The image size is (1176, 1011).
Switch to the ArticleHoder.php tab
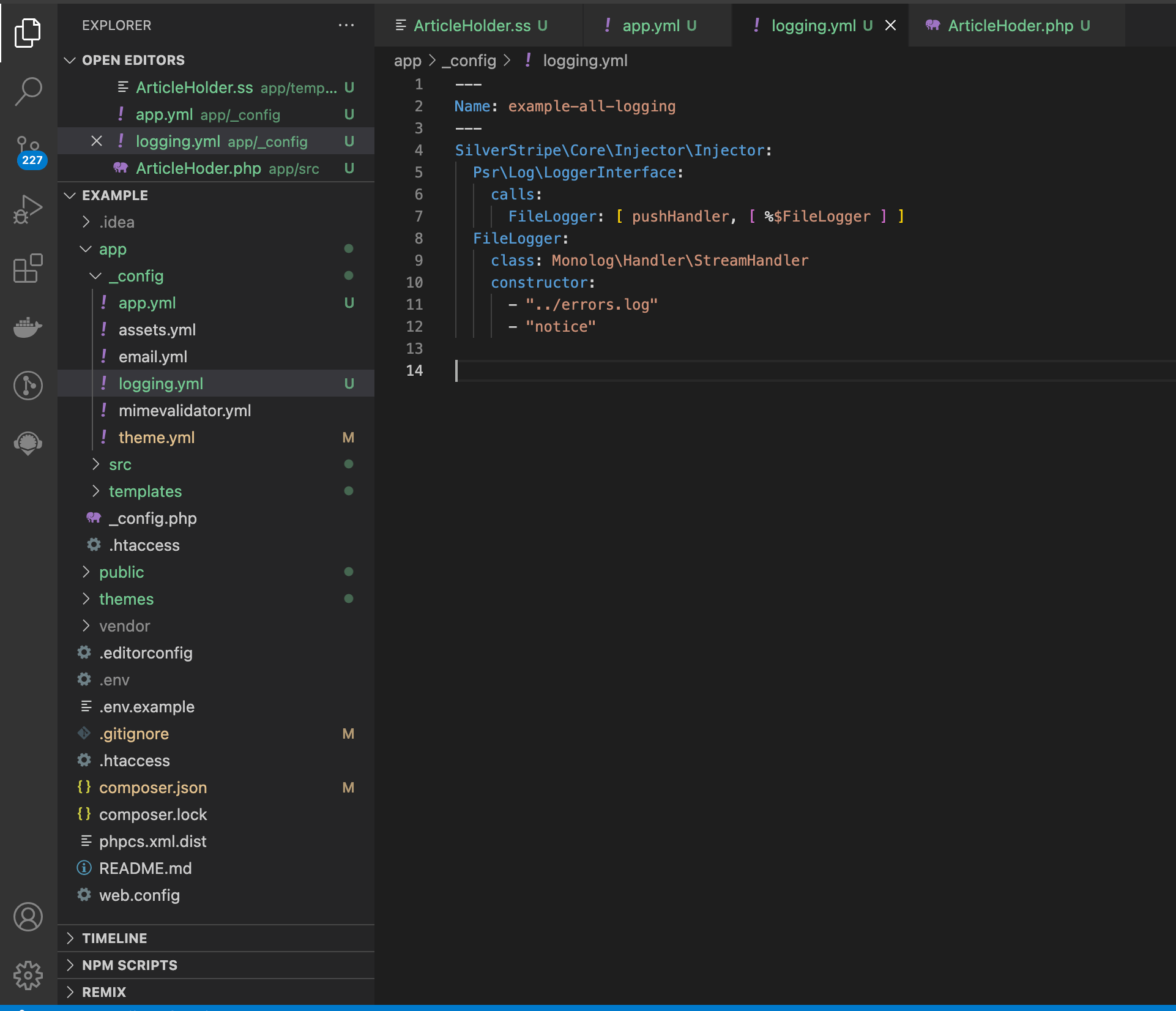point(1010,25)
